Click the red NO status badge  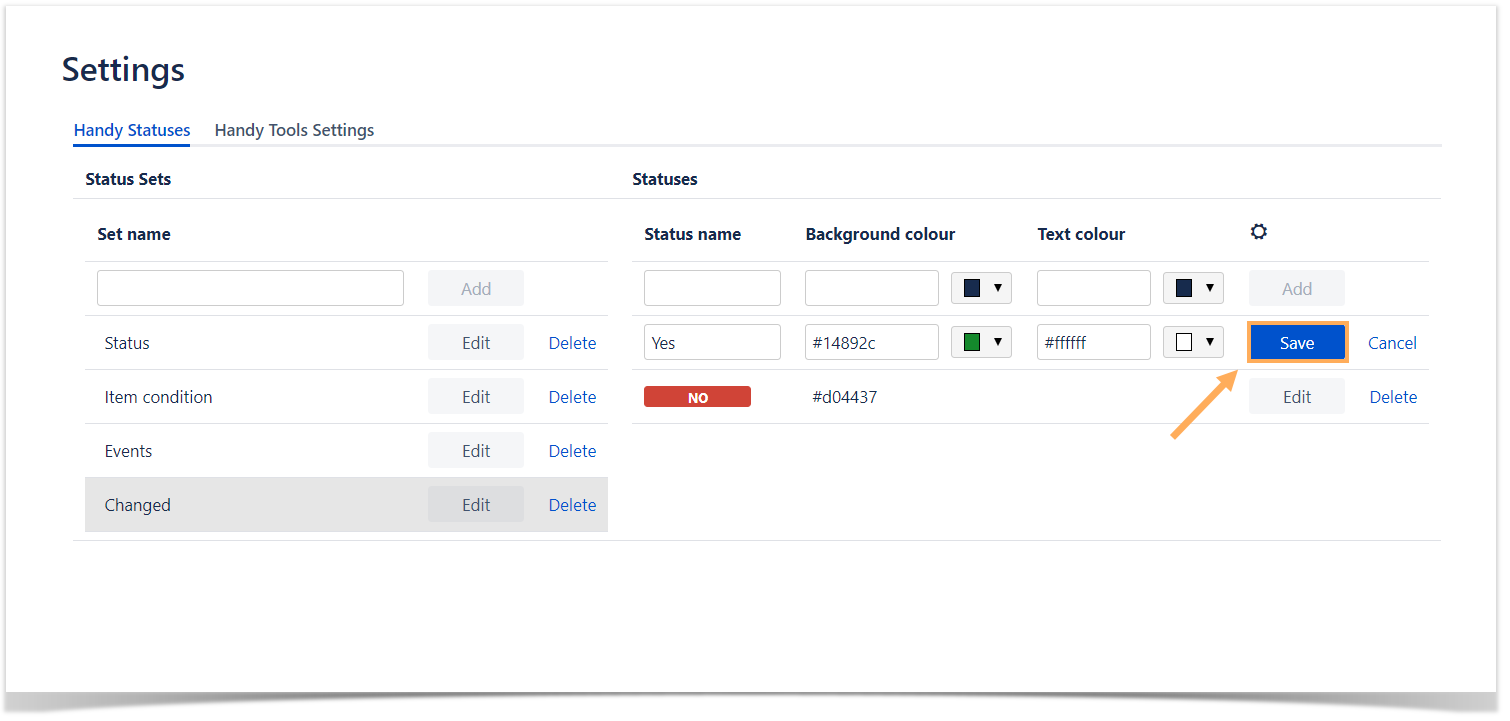[697, 397]
